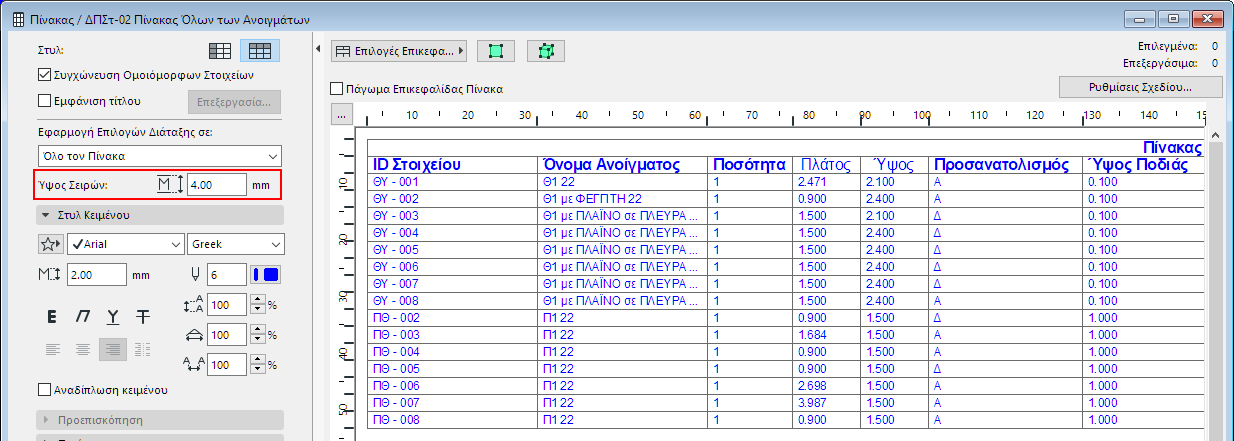Click width cell 2.698
Screen dimensions: 1234x441
[x=826, y=385]
